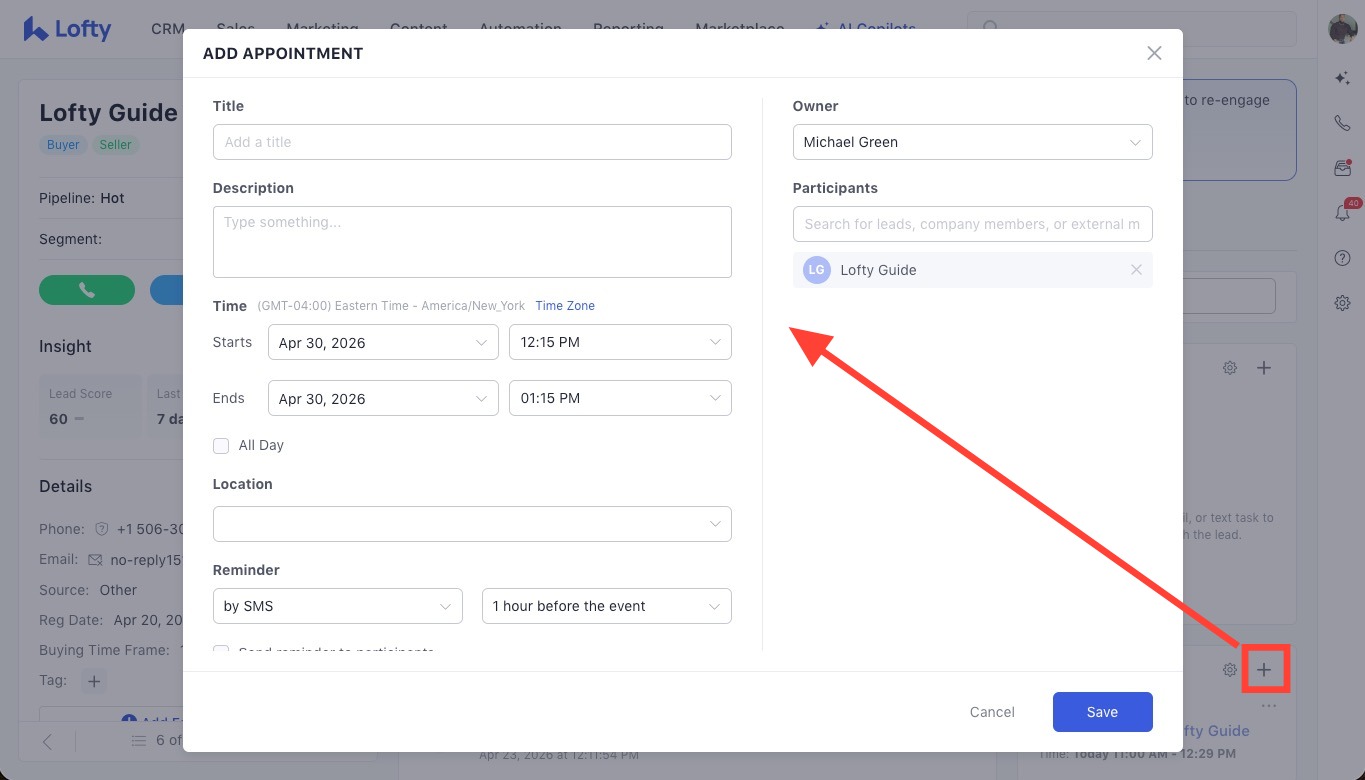The image size is (1365, 780).
Task: Tick the All Day checkbox
Action: [x=221, y=446]
